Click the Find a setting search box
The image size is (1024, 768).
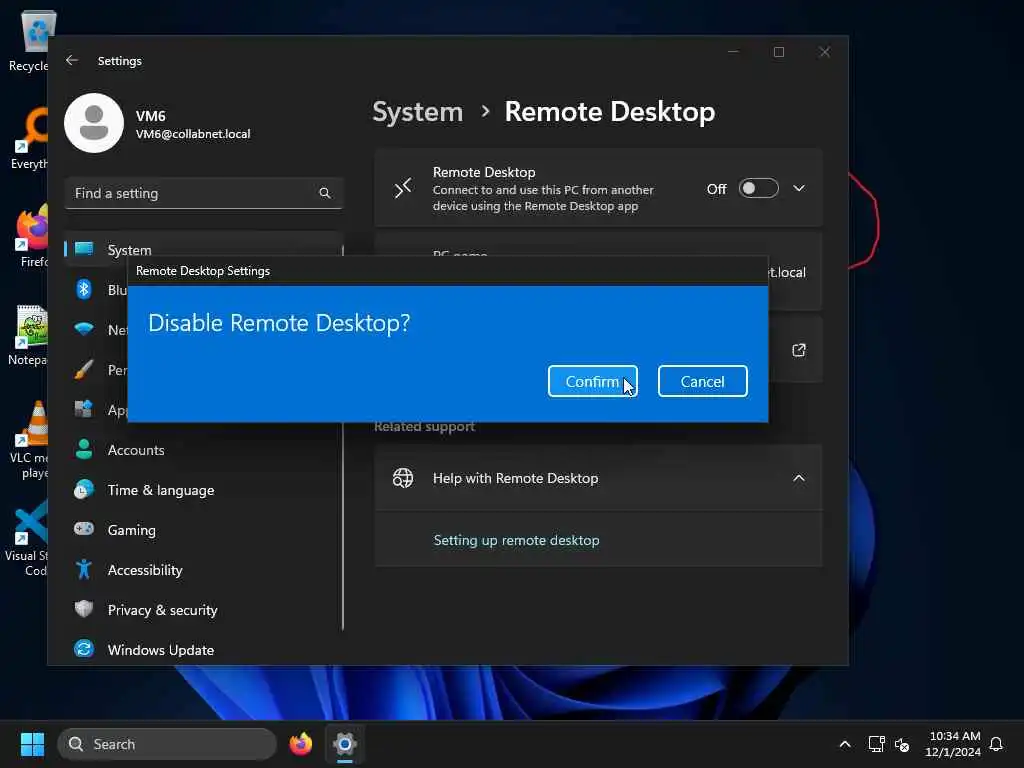(x=203, y=193)
